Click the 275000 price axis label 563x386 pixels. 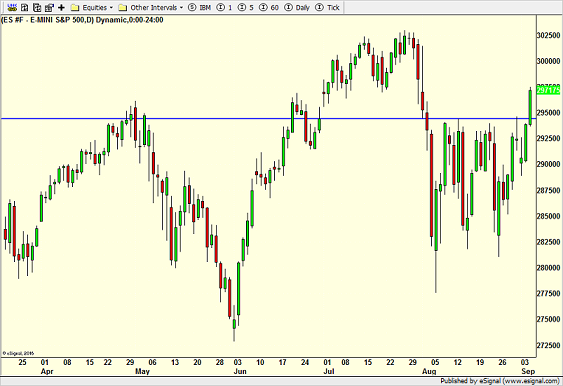(548, 319)
